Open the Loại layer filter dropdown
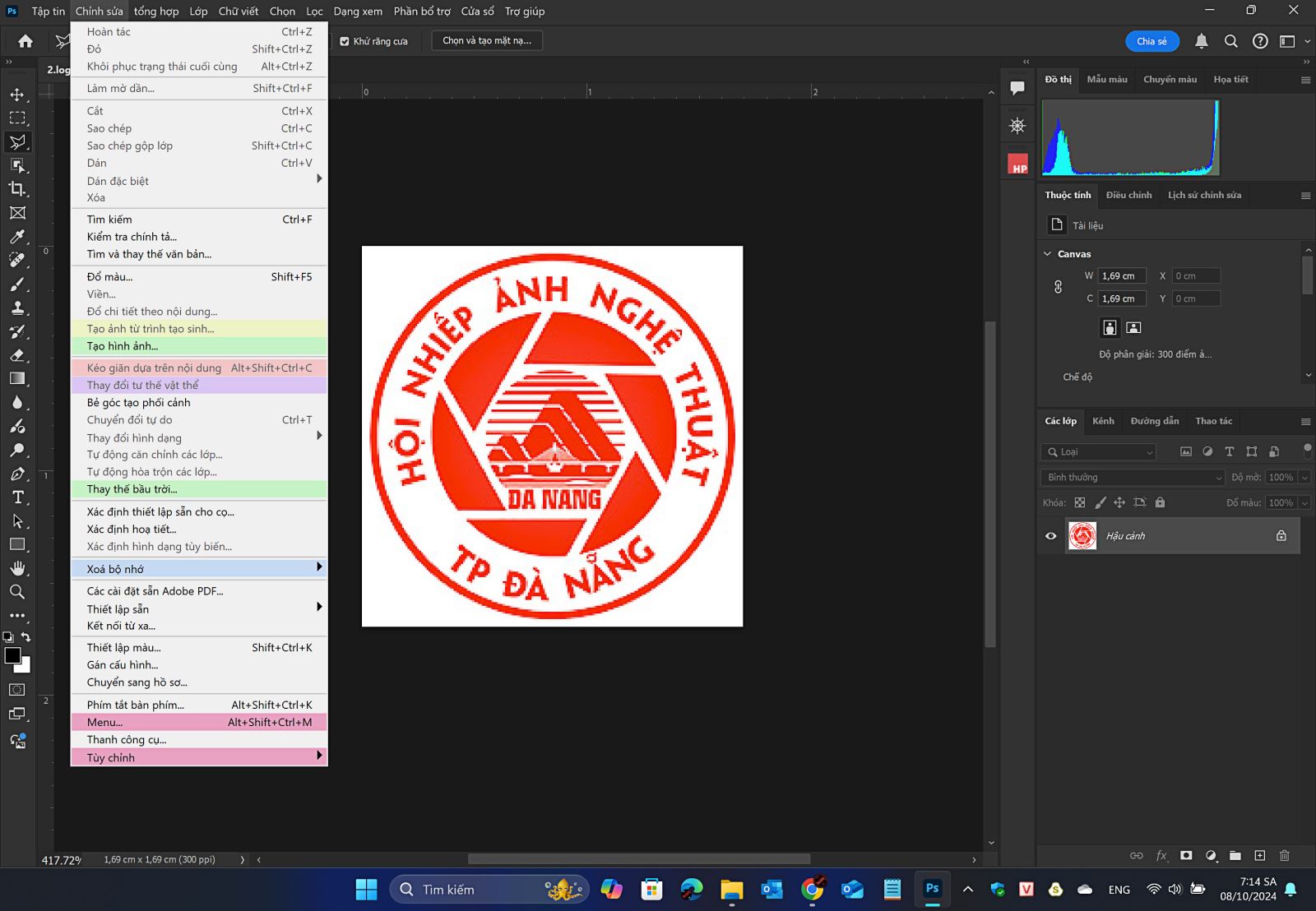The image size is (1316, 911). pyautogui.click(x=1099, y=452)
